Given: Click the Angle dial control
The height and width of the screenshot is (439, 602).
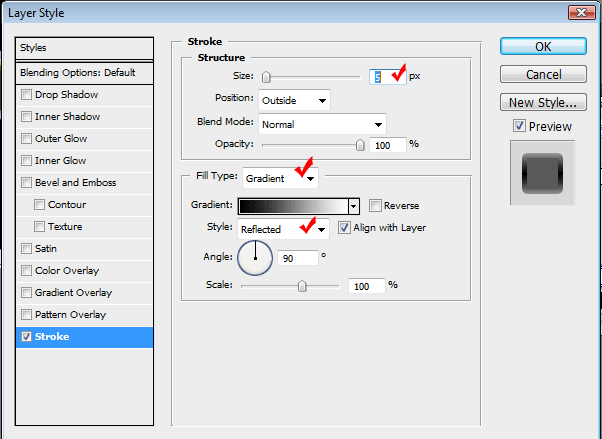Looking at the screenshot, I should click(x=255, y=258).
